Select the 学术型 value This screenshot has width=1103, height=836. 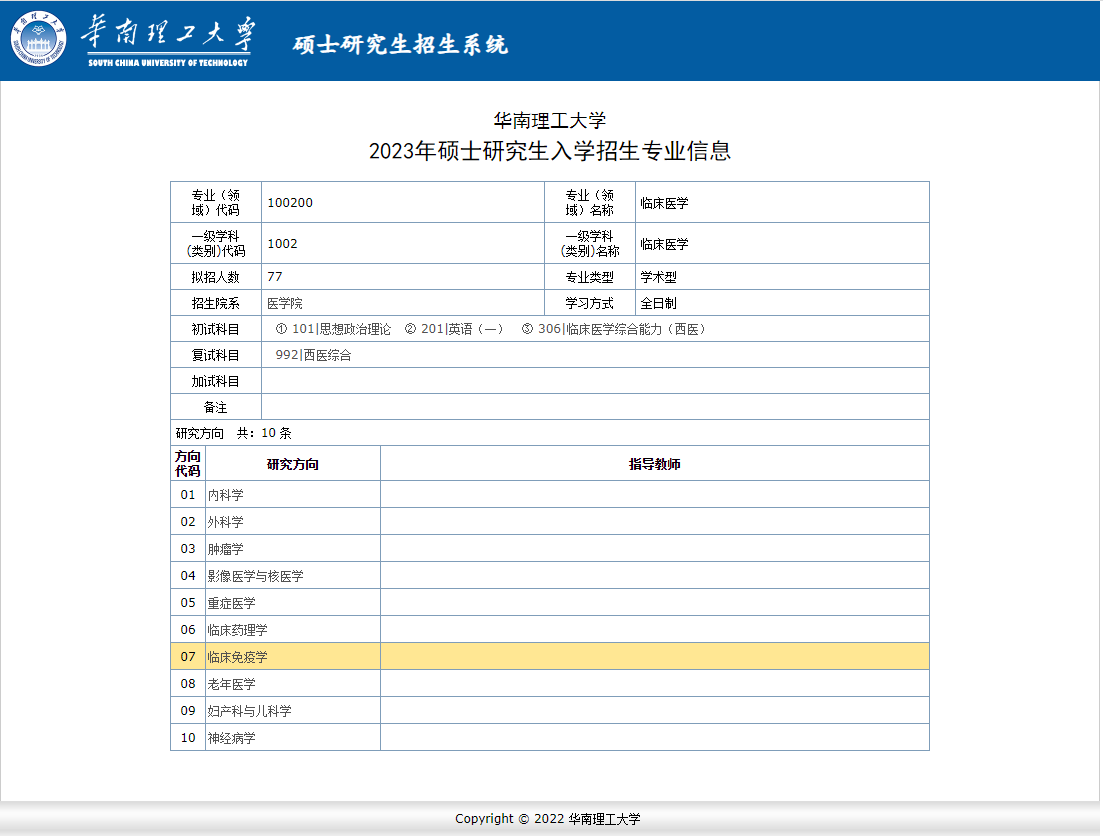click(x=658, y=277)
